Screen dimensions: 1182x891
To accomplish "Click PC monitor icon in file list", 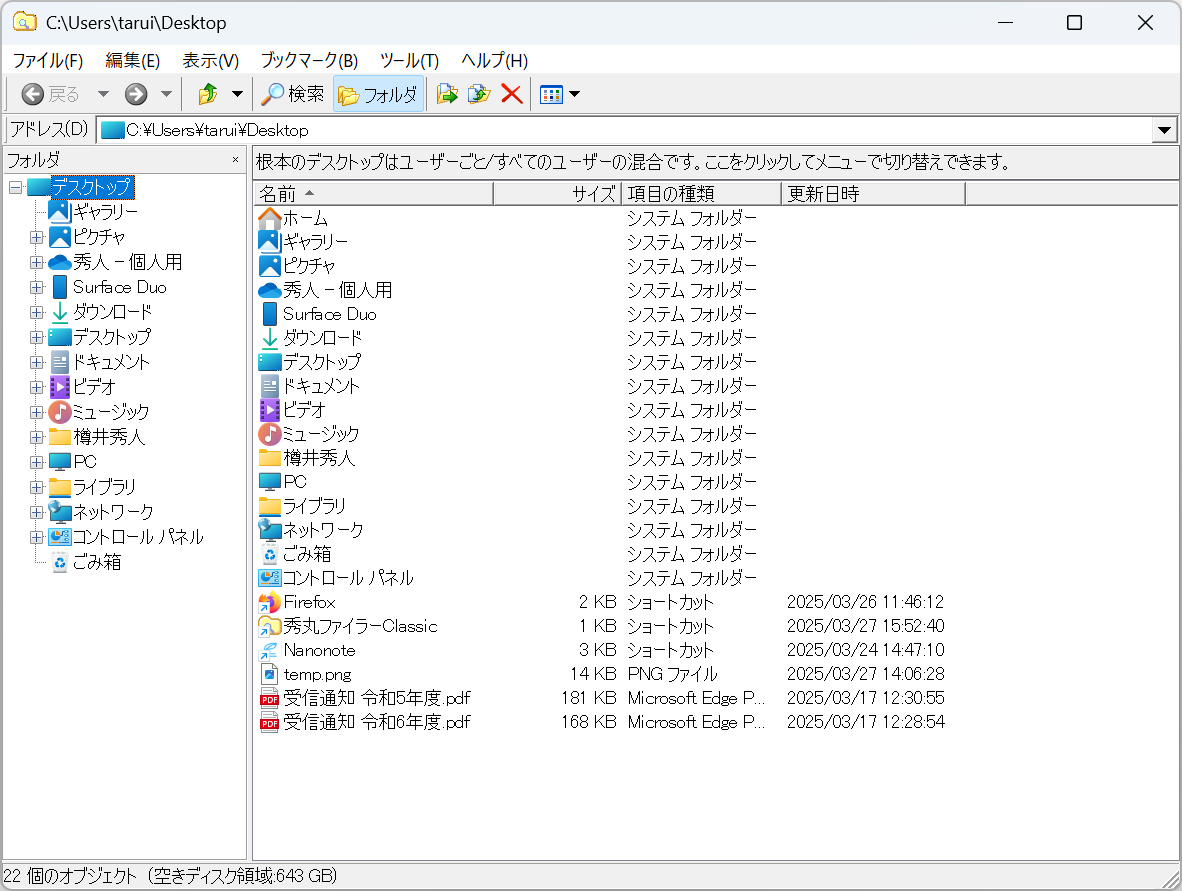I will point(269,482).
